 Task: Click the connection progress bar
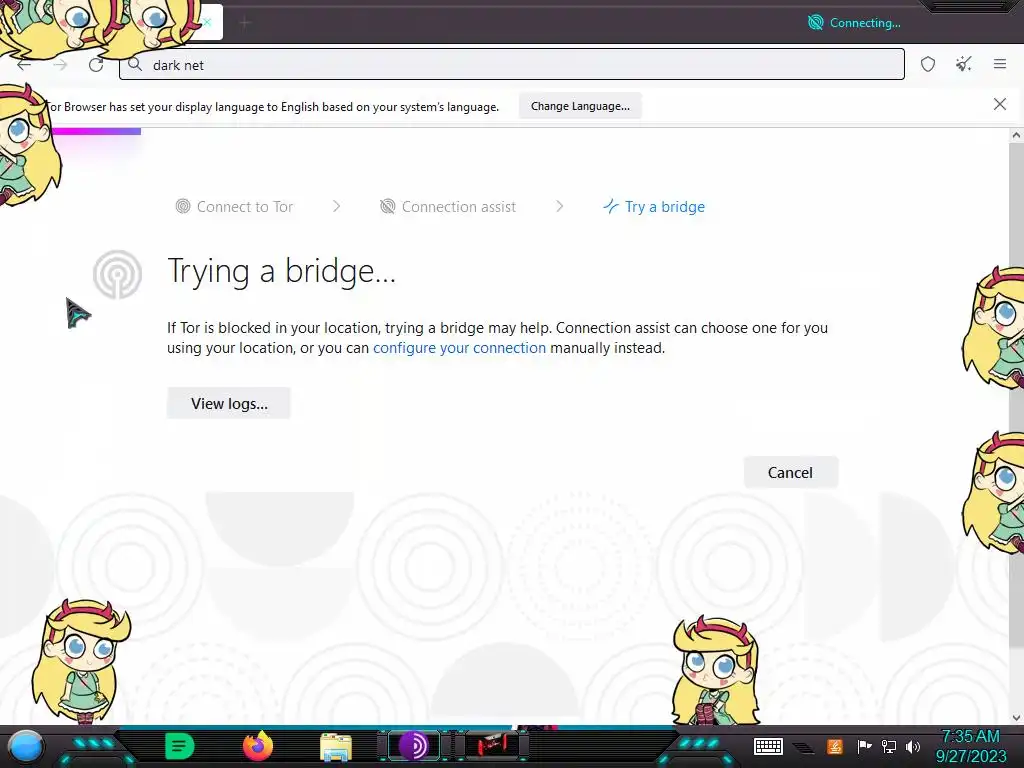(96, 131)
